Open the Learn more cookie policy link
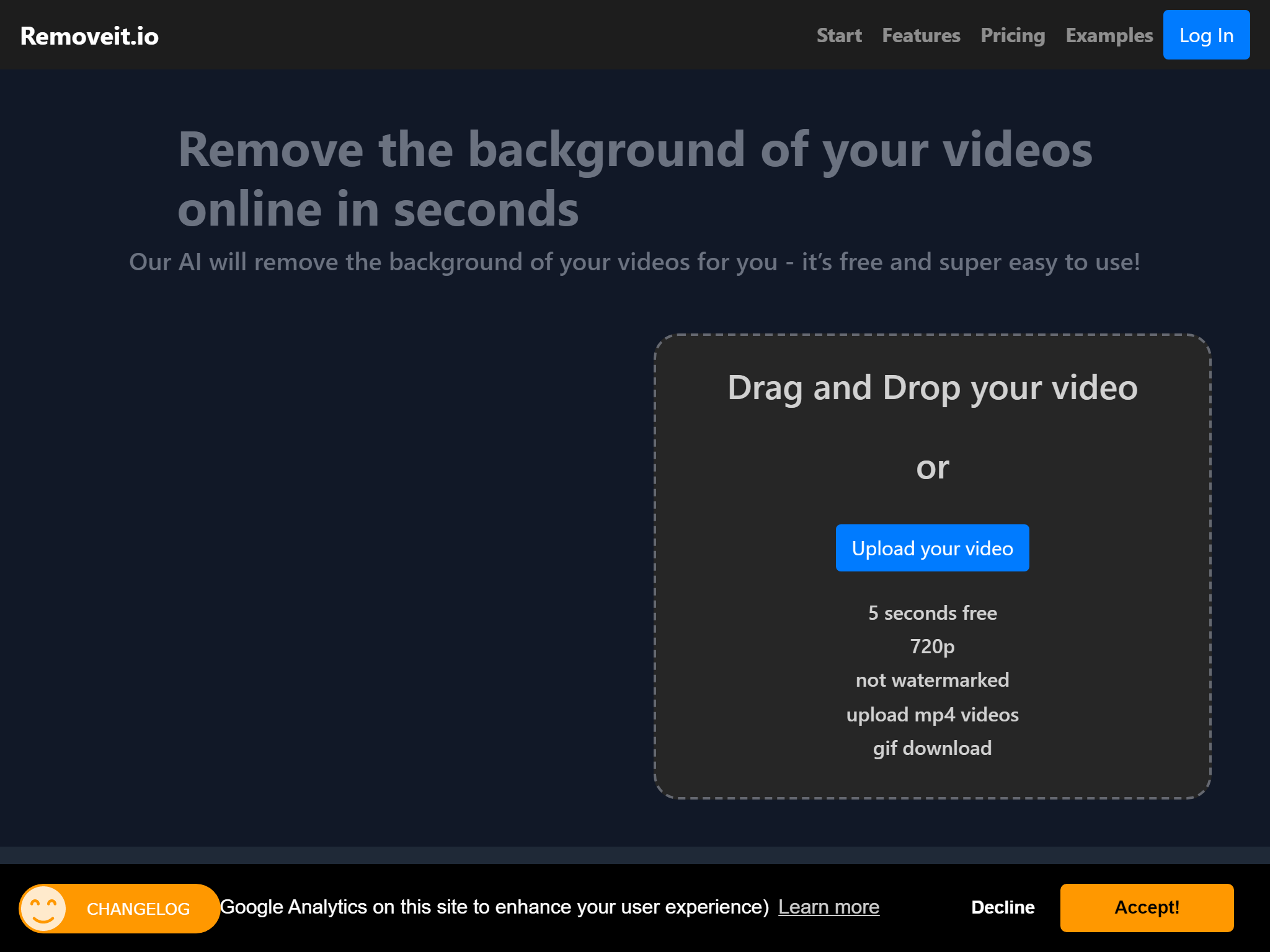The height and width of the screenshot is (952, 1270). [x=828, y=907]
